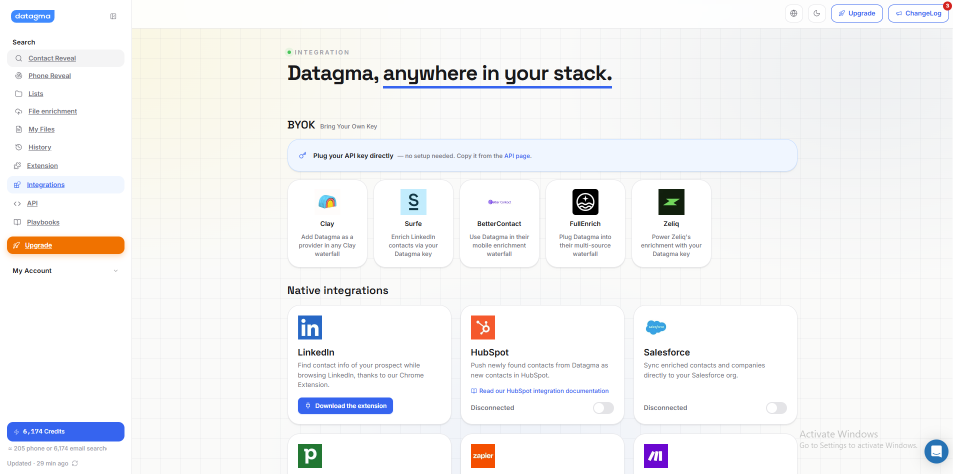The image size is (953, 474).
Task: Toggle the Salesforce connection switch
Action: 776,408
